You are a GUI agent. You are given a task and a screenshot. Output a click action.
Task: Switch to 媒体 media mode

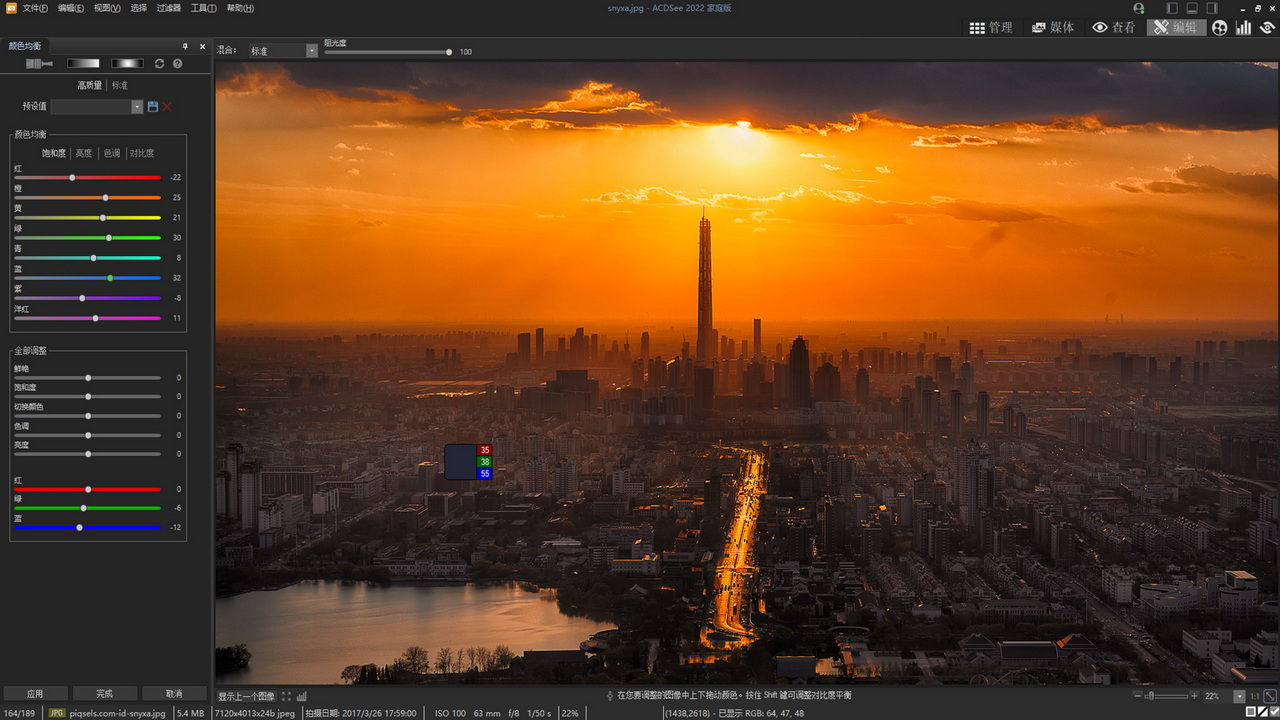1053,28
